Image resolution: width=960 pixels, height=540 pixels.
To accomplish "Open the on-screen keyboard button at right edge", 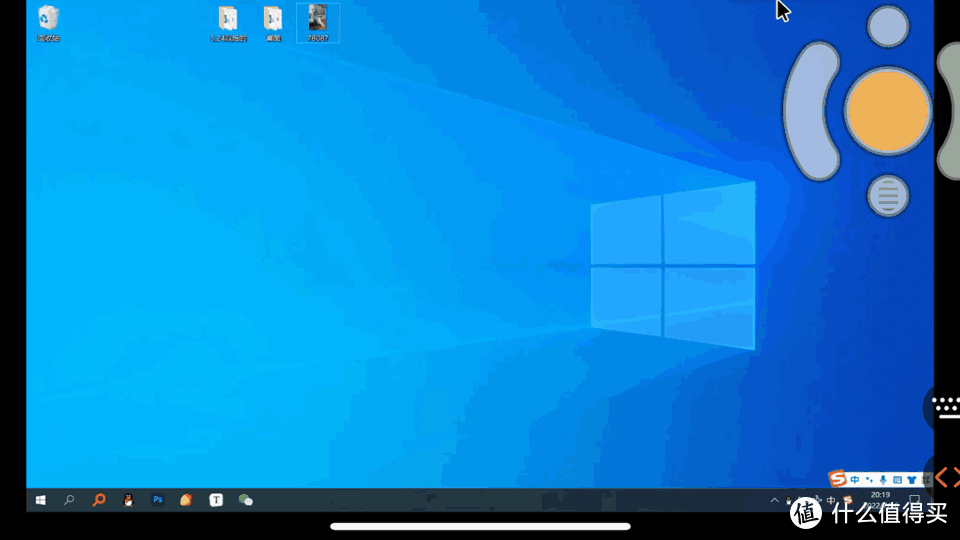I will coord(945,407).
